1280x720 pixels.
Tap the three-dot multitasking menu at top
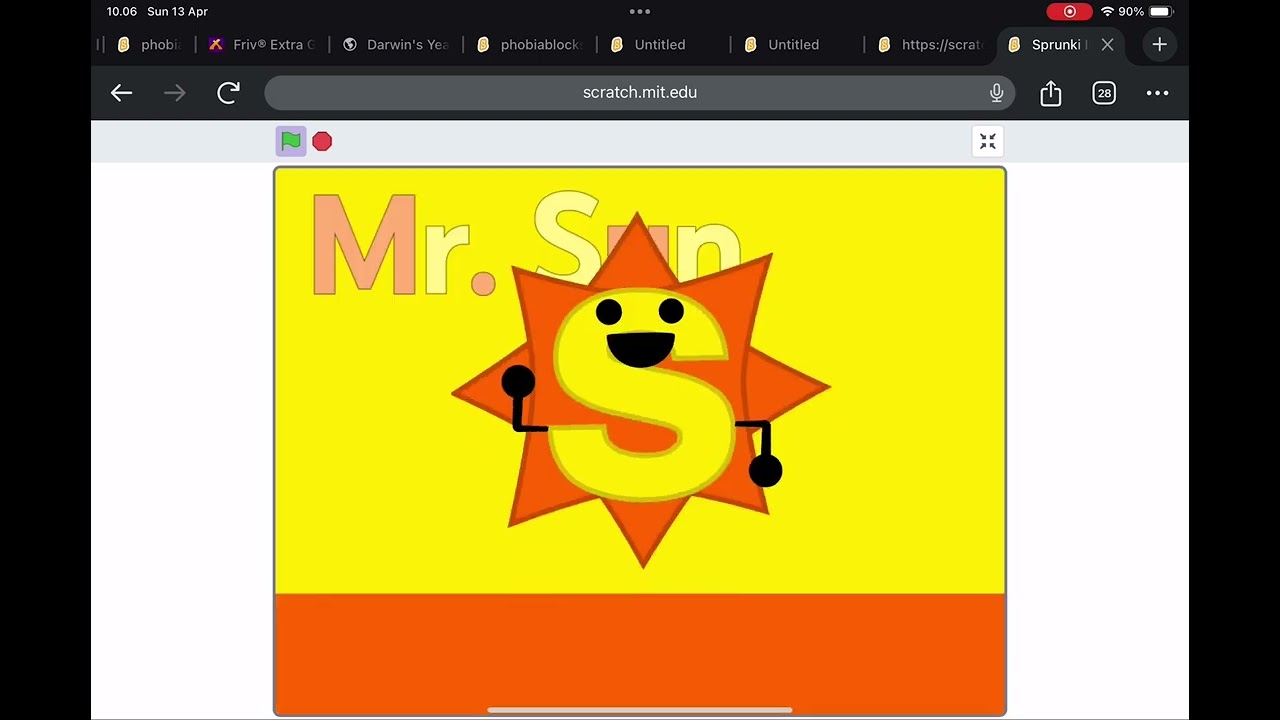(640, 12)
